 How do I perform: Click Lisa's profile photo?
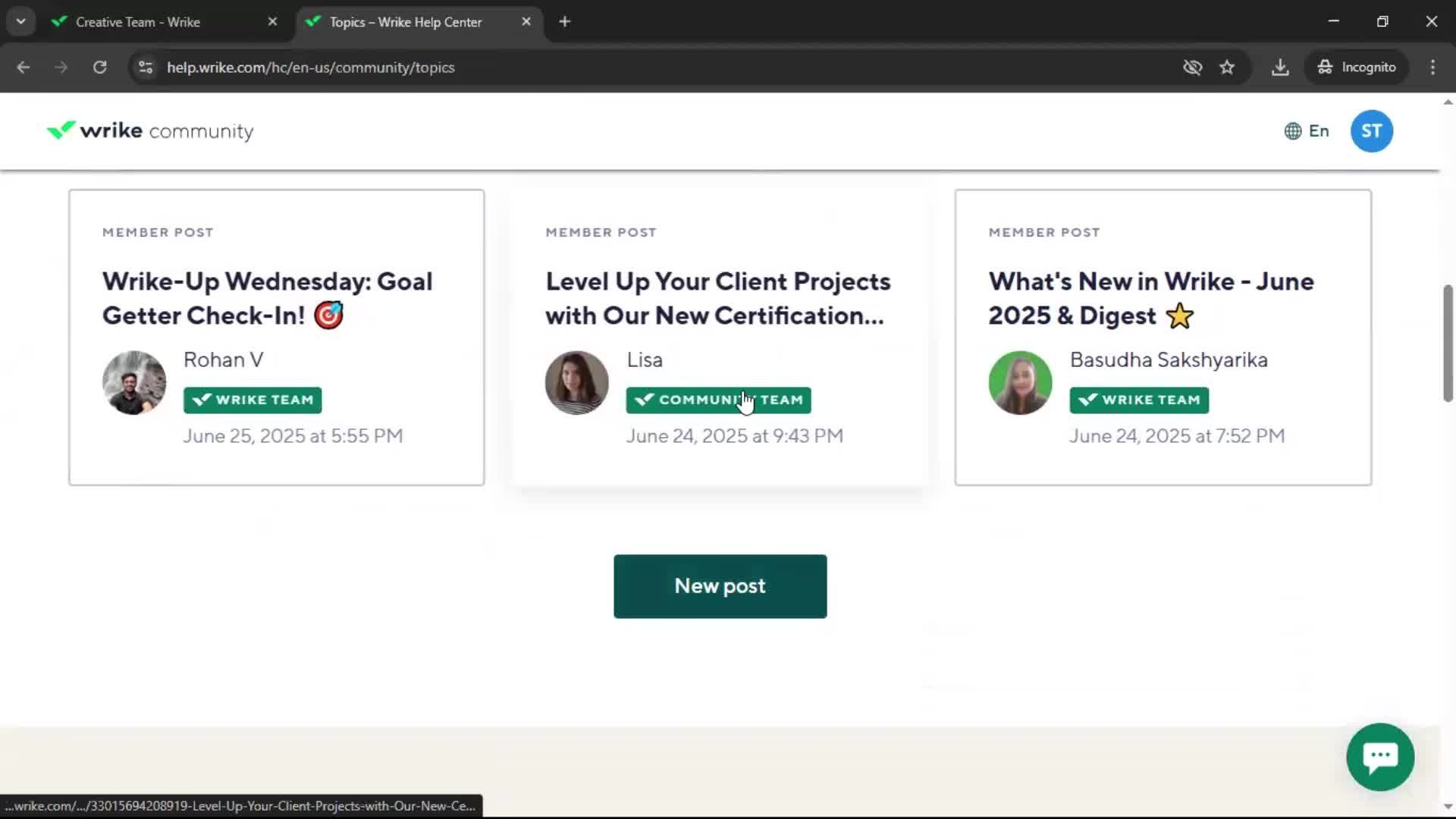576,382
